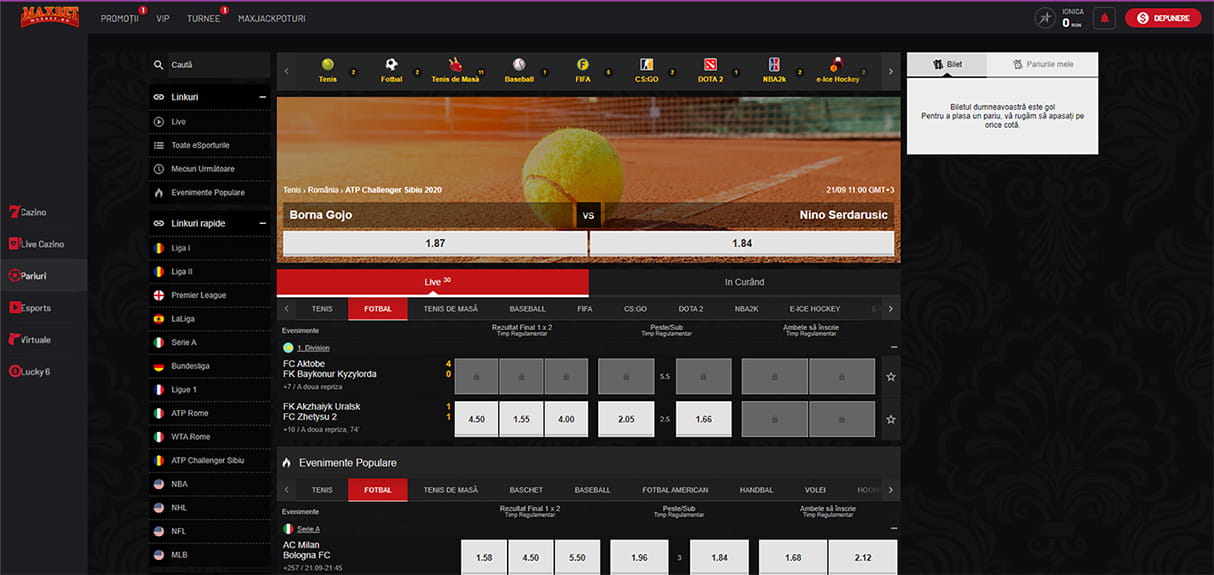Viewport: 1214px width, 575px height.
Task: Open the Lucky 6 section
Action: tap(43, 371)
